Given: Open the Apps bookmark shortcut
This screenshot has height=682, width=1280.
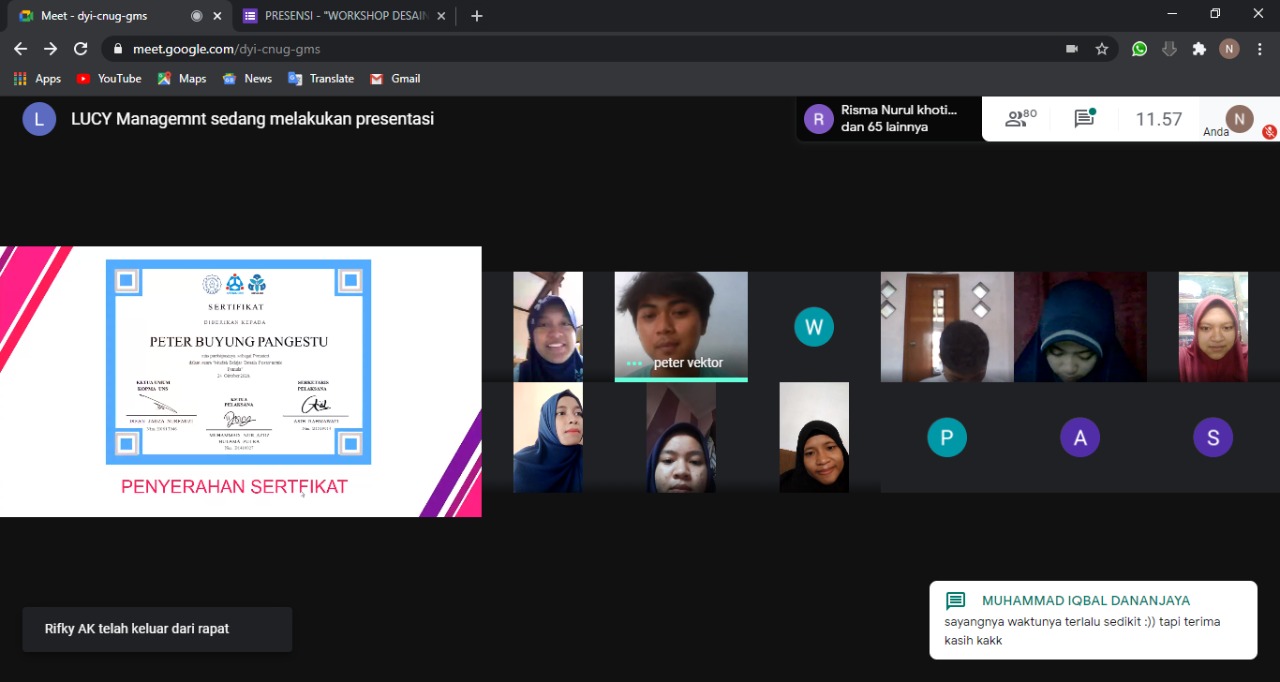Looking at the screenshot, I should pyautogui.click(x=37, y=78).
